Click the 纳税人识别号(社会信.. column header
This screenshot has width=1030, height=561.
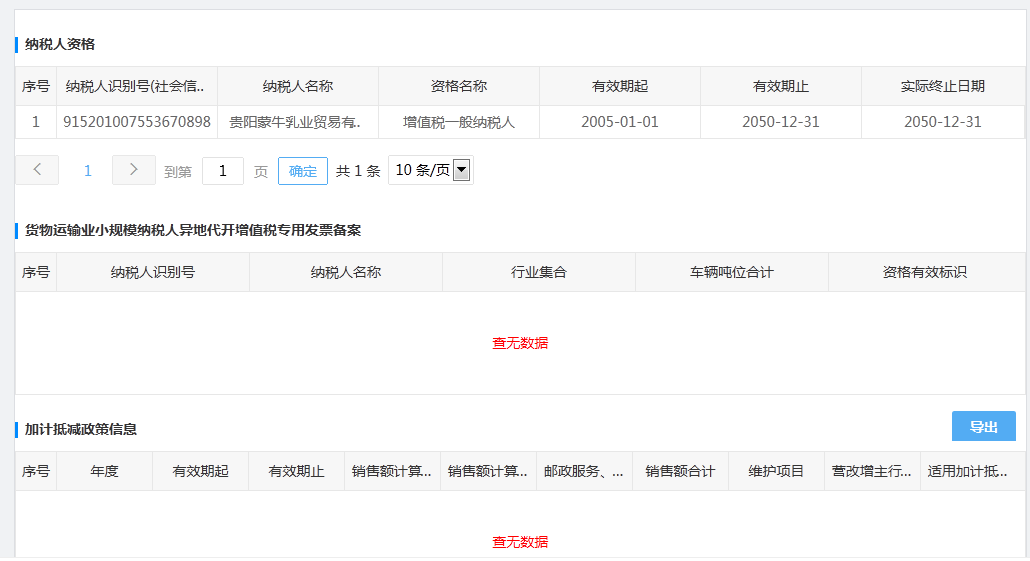click(x=137, y=86)
